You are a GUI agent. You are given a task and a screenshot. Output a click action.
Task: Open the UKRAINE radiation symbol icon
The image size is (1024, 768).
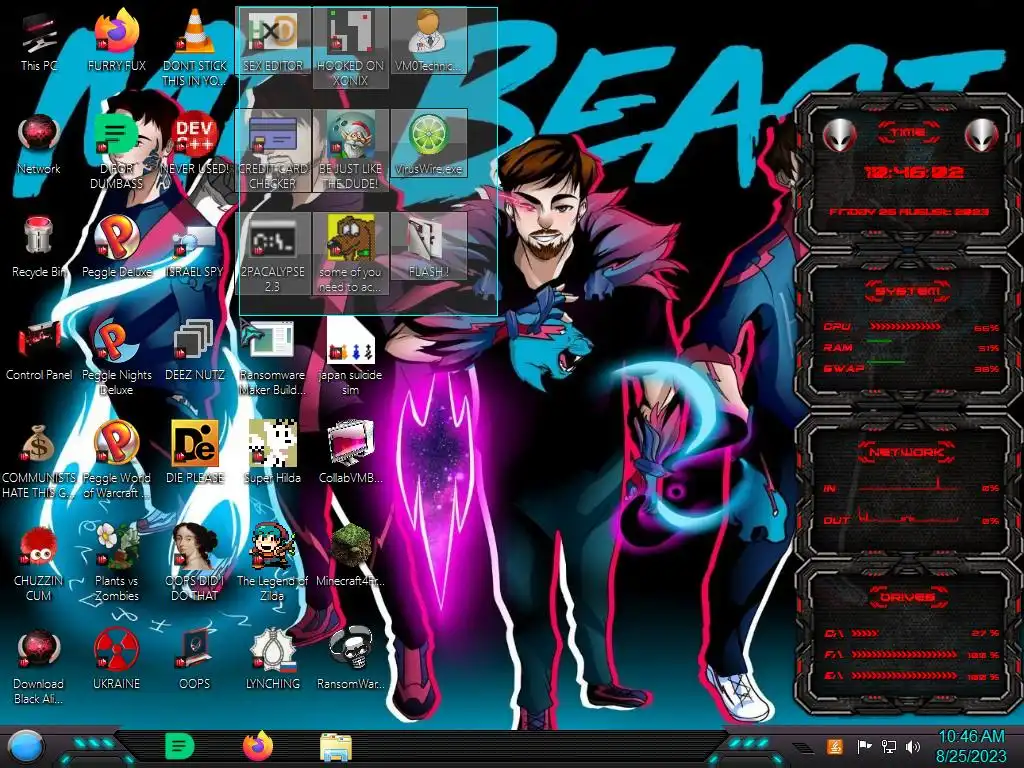click(117, 660)
